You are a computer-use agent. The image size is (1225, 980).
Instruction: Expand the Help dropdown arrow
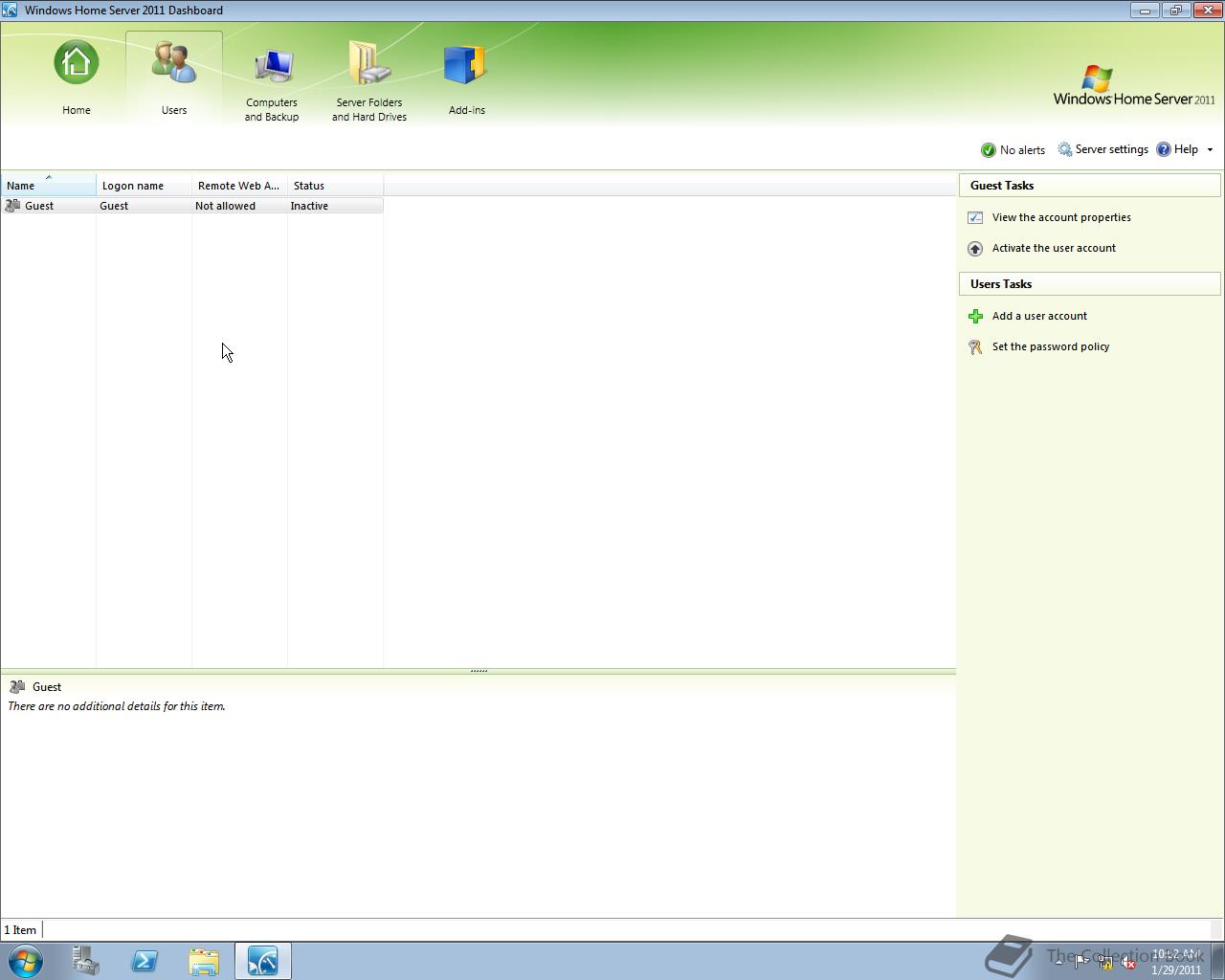tap(1210, 150)
